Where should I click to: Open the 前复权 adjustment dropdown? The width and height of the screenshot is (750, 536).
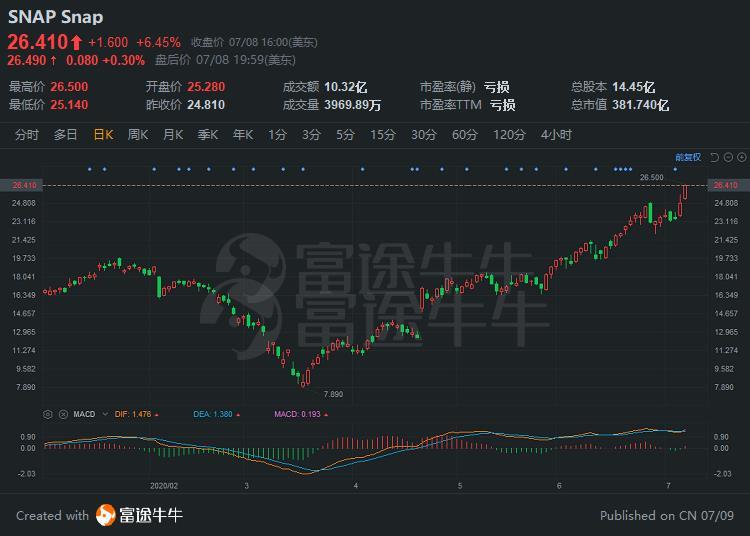[x=688, y=157]
